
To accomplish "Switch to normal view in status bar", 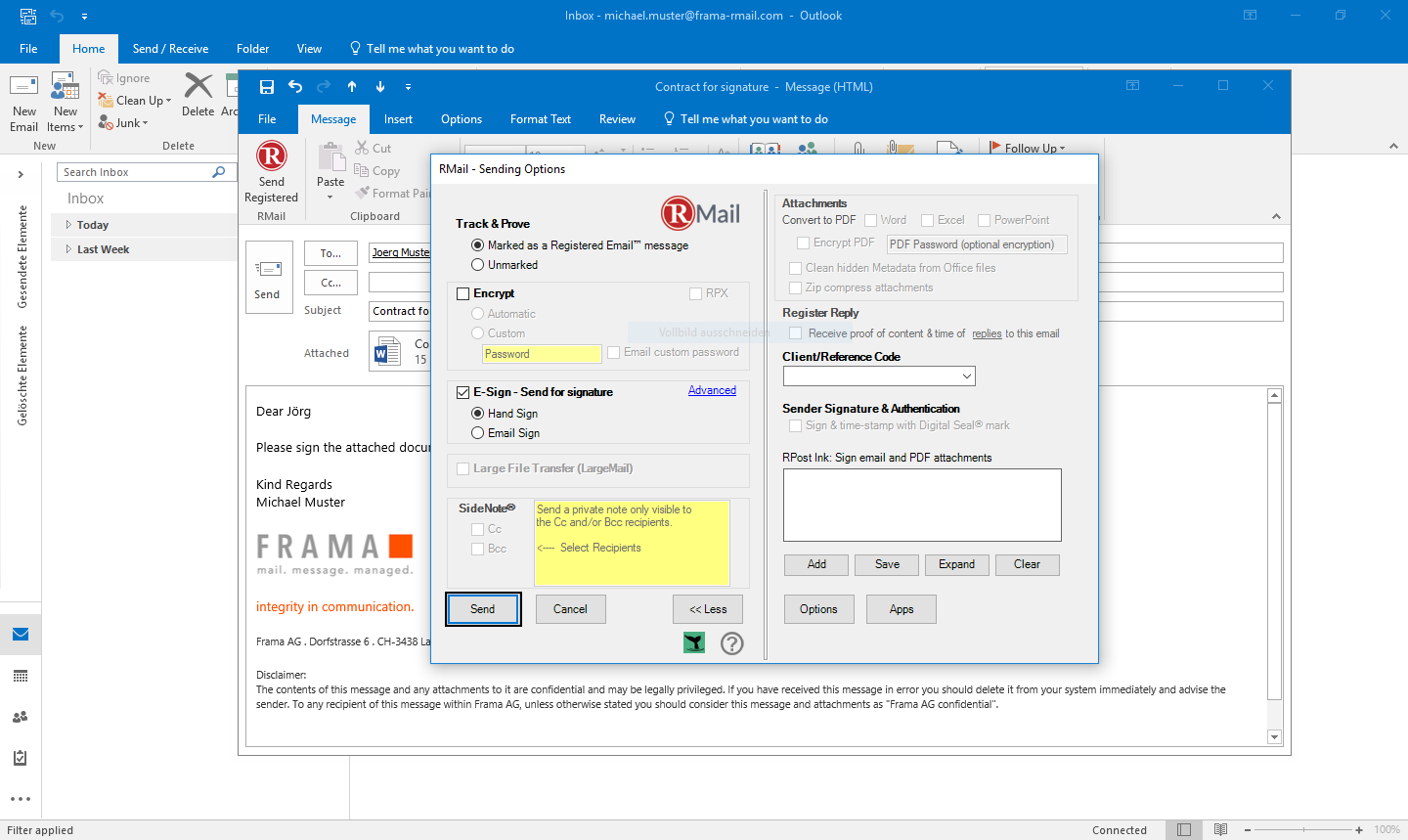I will tap(1184, 829).
